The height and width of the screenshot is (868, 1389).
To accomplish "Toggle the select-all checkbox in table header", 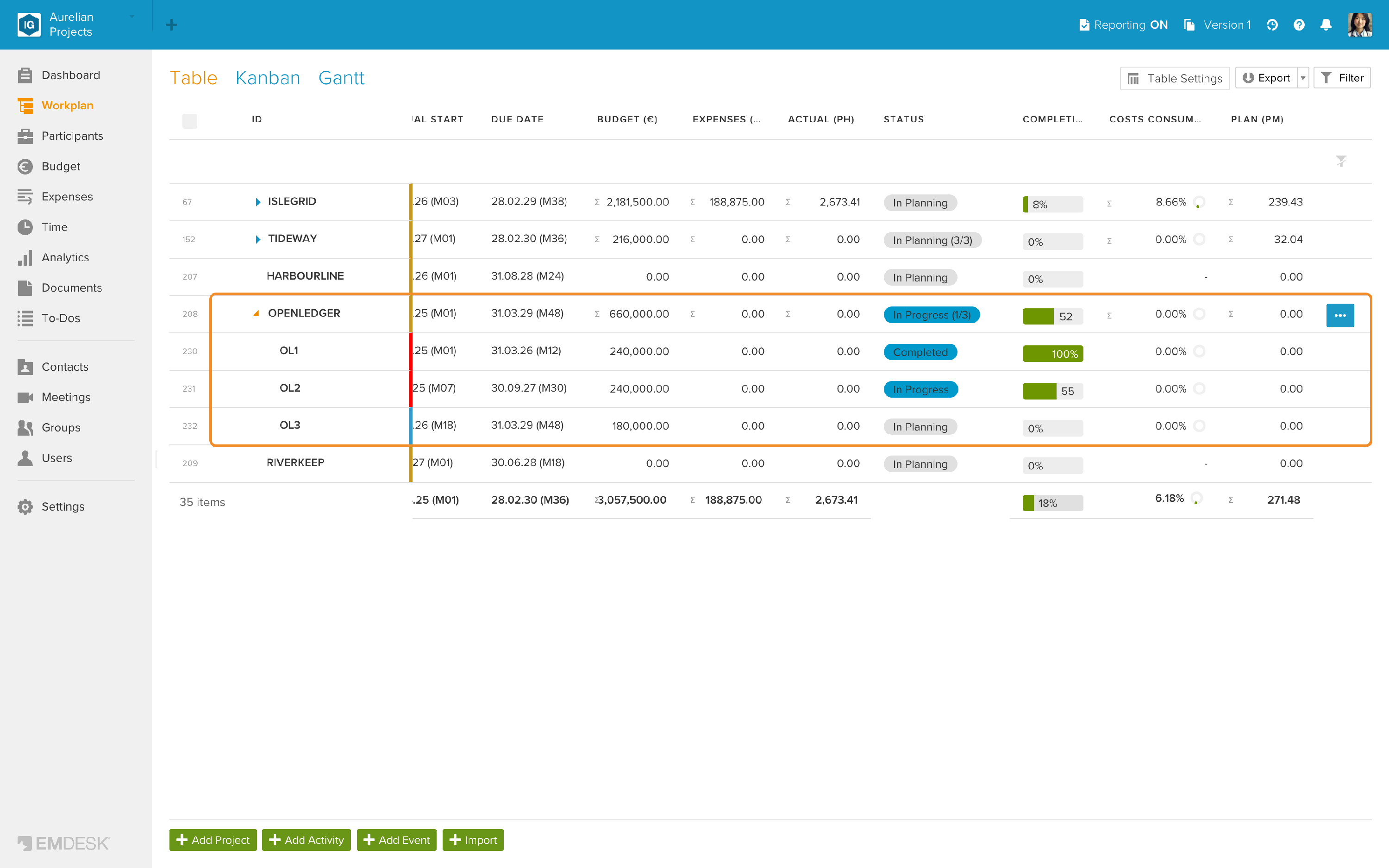I will click(x=189, y=120).
